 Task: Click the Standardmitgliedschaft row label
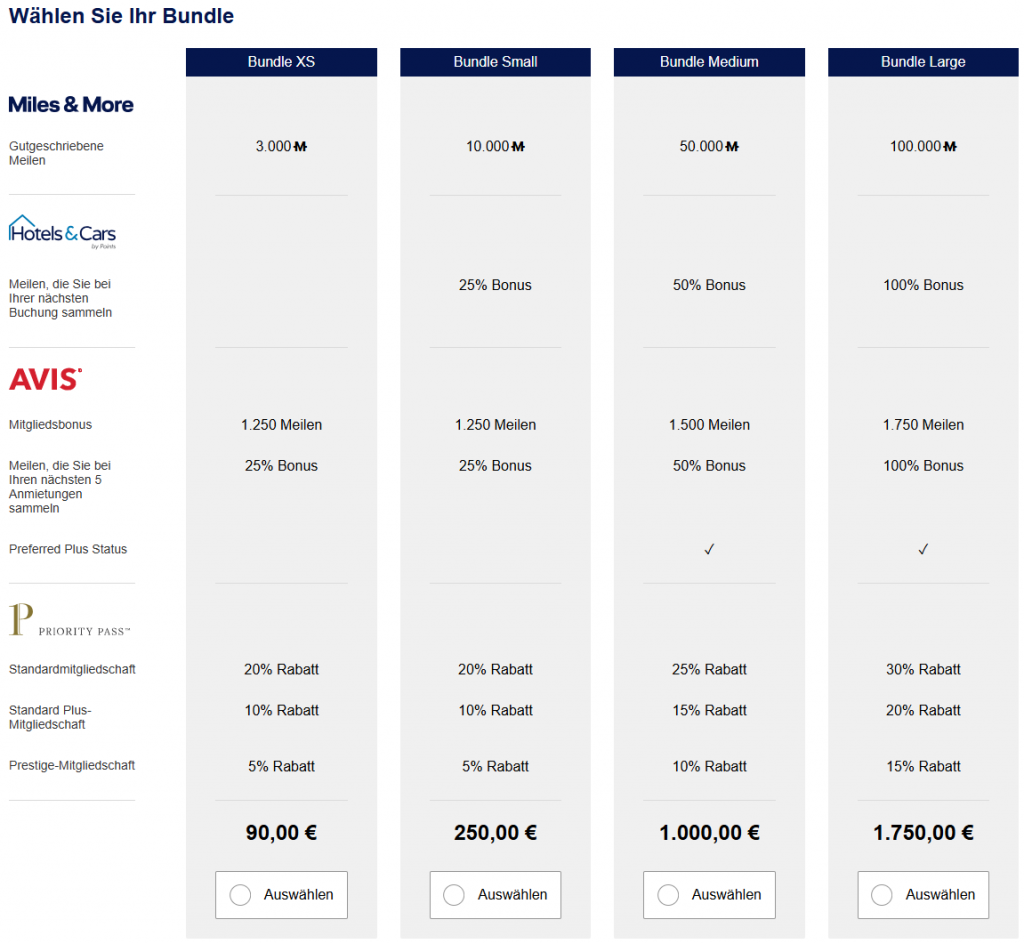[x=72, y=670]
